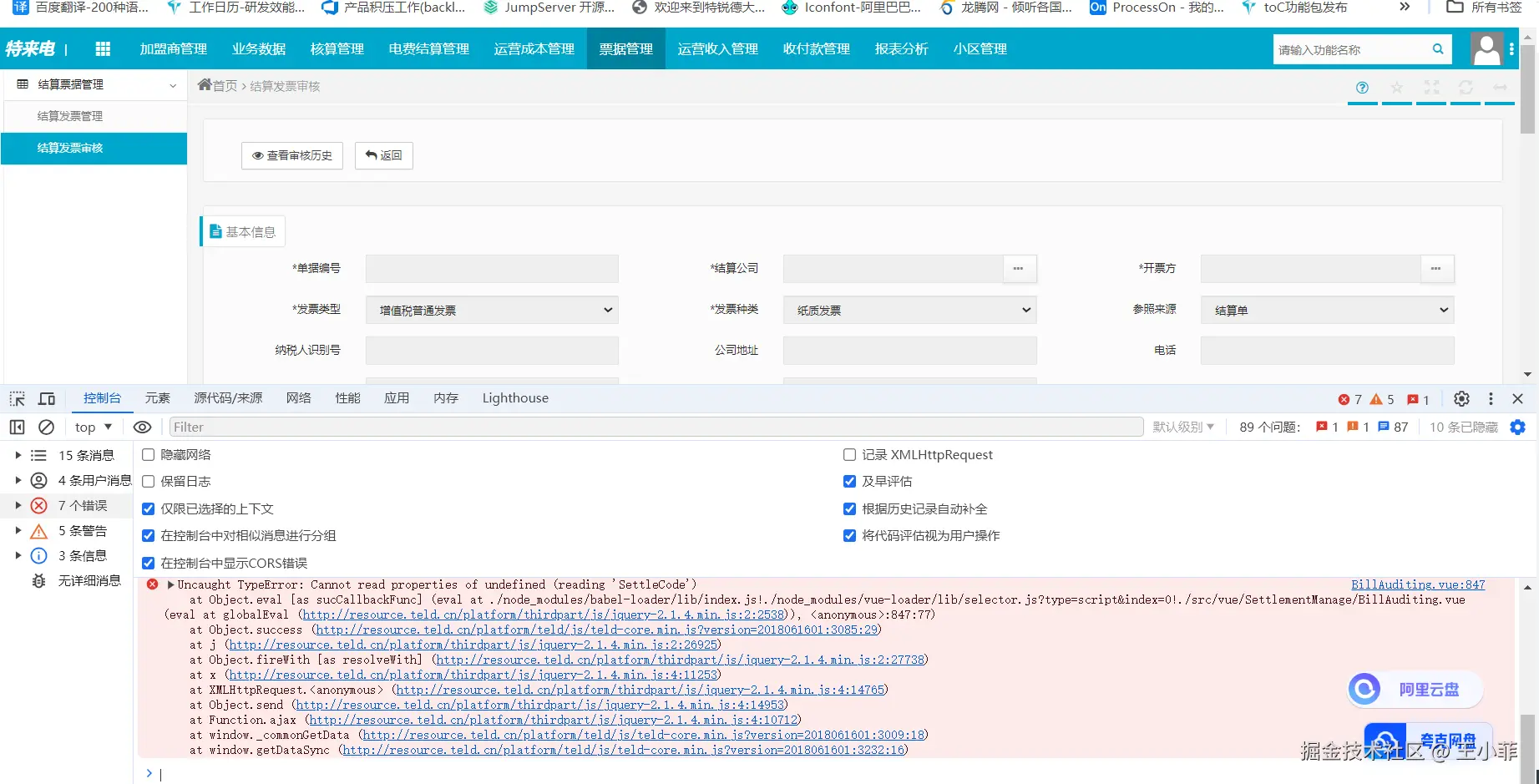Click the console Filter input field
The width and height of the screenshot is (1539, 784).
pyautogui.click(x=656, y=427)
